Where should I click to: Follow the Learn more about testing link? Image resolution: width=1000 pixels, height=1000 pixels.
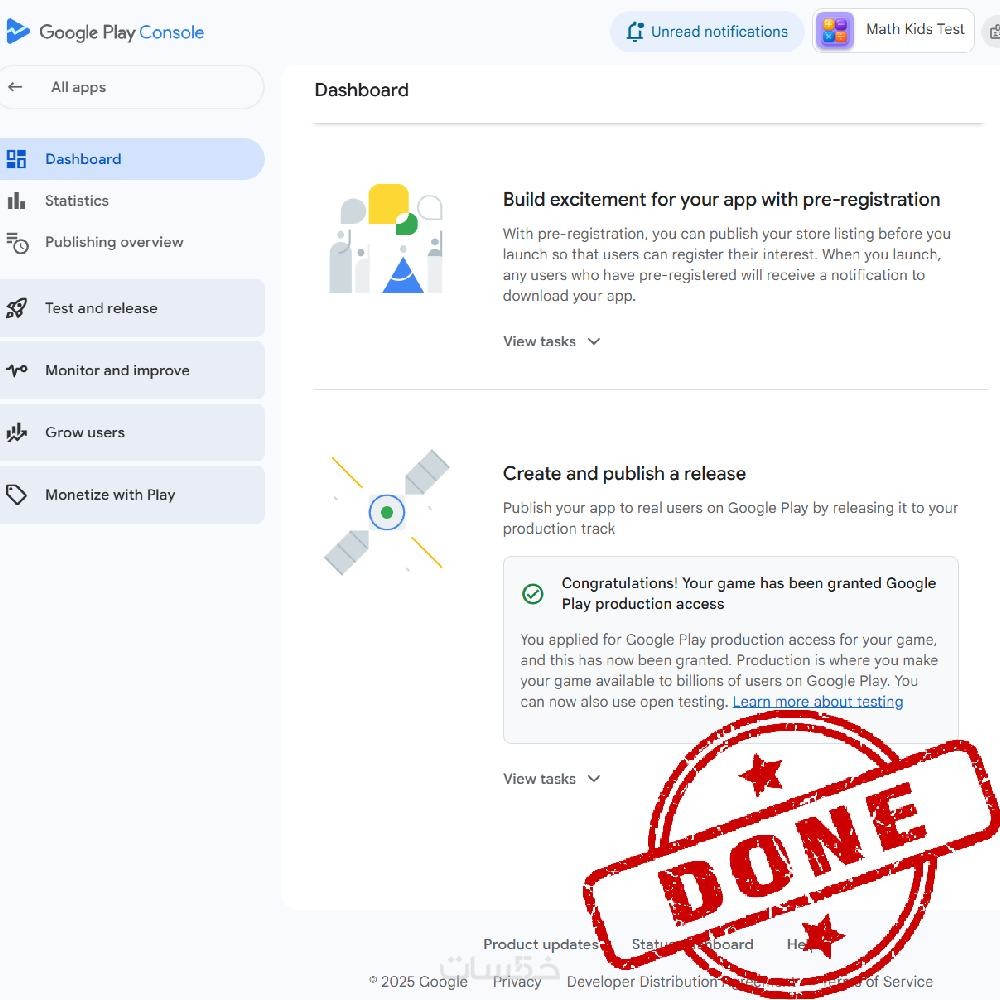click(x=818, y=702)
